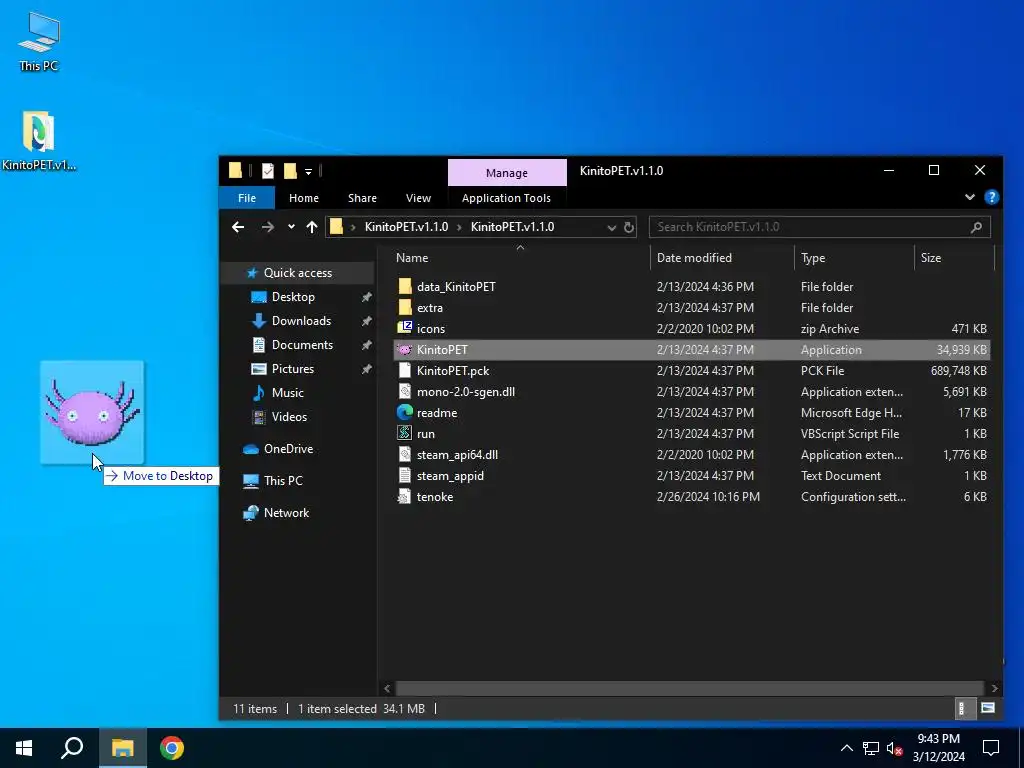
Task: Select This PC in the navigation pane
Action: pos(283,481)
